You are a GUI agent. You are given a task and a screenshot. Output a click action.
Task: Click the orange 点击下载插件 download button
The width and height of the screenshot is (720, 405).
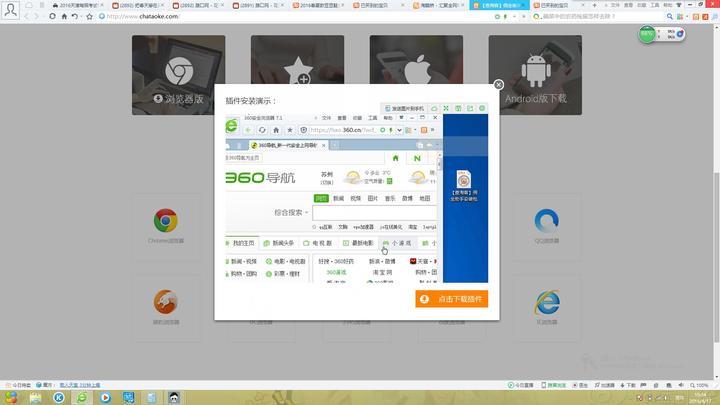pyautogui.click(x=451, y=299)
